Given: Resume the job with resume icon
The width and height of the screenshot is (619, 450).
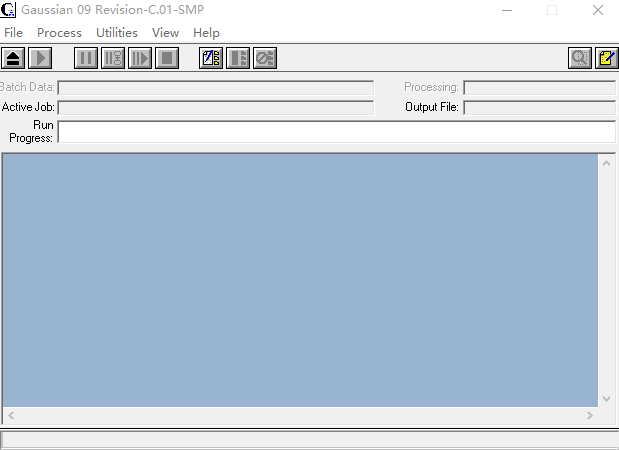Looking at the screenshot, I should (x=140, y=58).
